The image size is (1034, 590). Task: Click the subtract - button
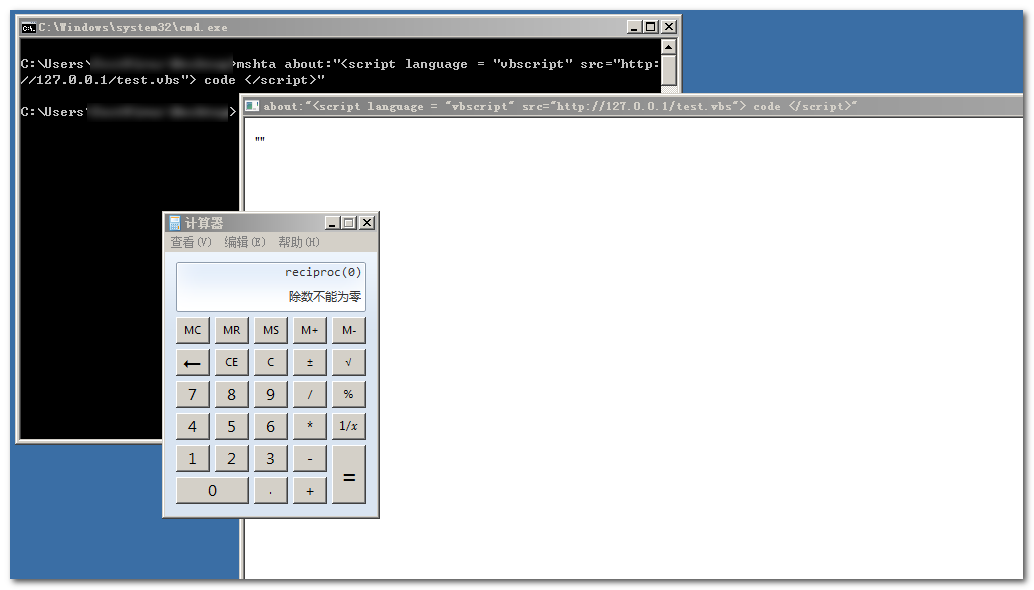310,459
